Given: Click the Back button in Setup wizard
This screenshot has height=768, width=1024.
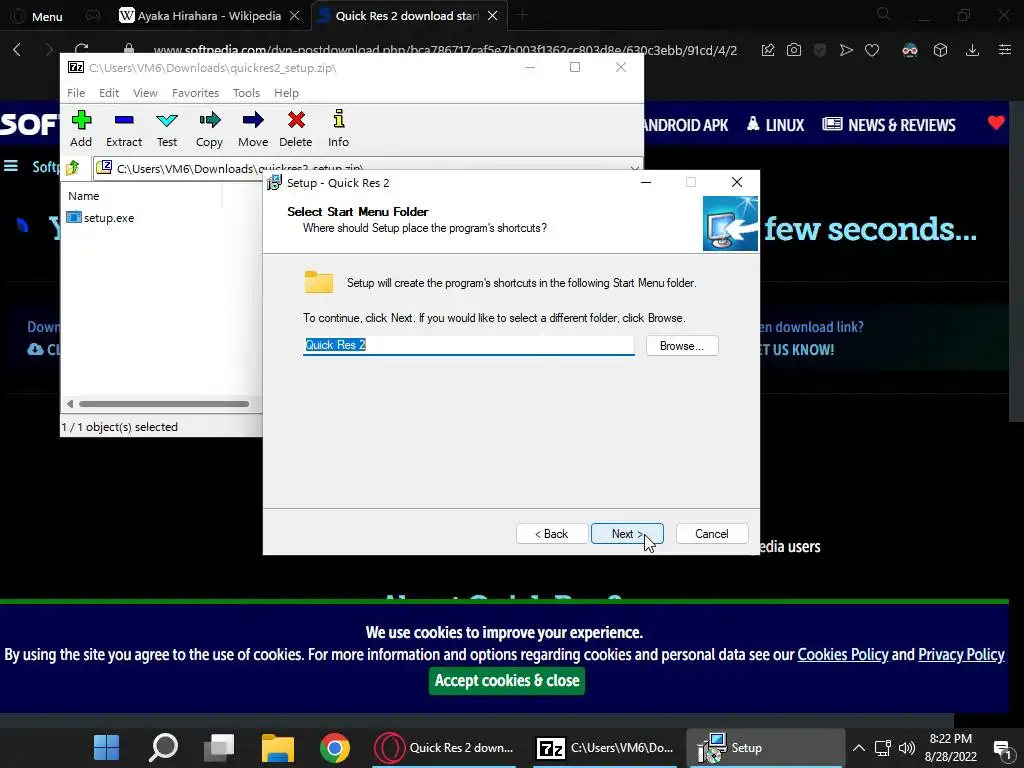Looking at the screenshot, I should coord(552,534).
